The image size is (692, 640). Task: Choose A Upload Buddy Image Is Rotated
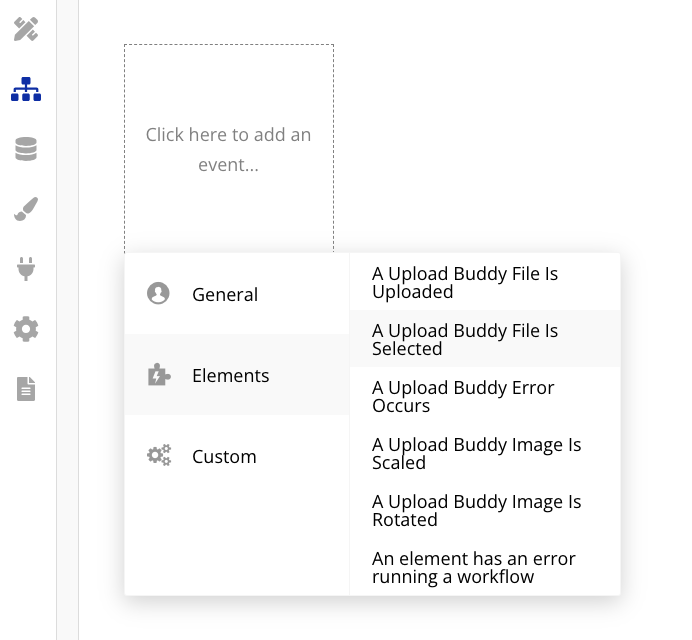pos(485,510)
